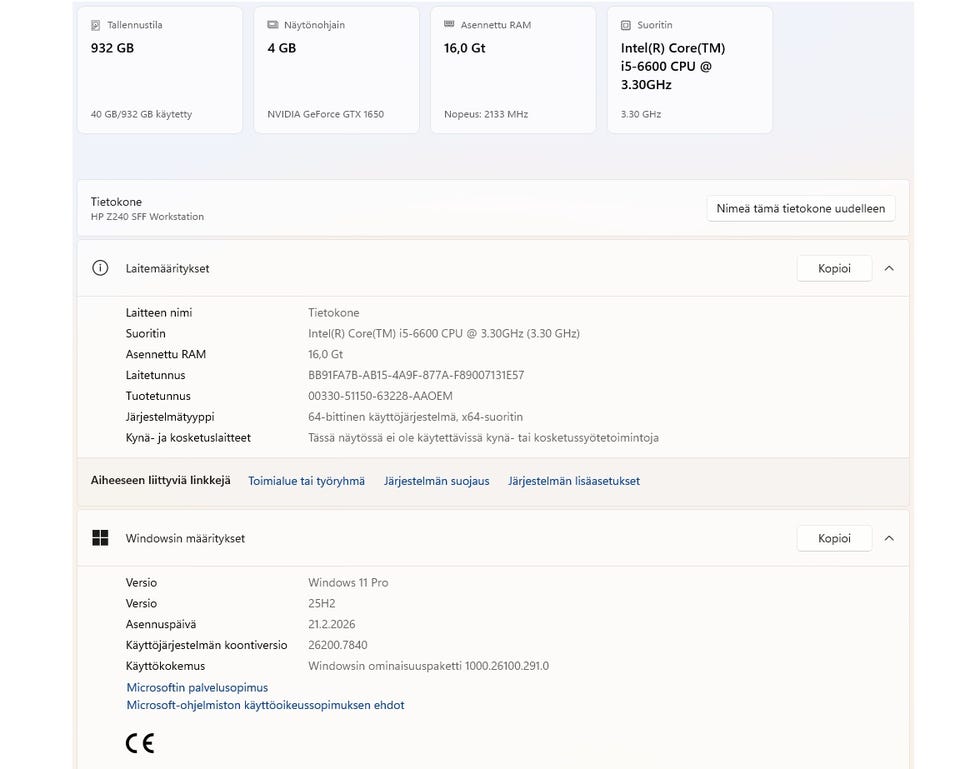Click the text Nopeus: 2133 MHz

[x=486, y=114]
